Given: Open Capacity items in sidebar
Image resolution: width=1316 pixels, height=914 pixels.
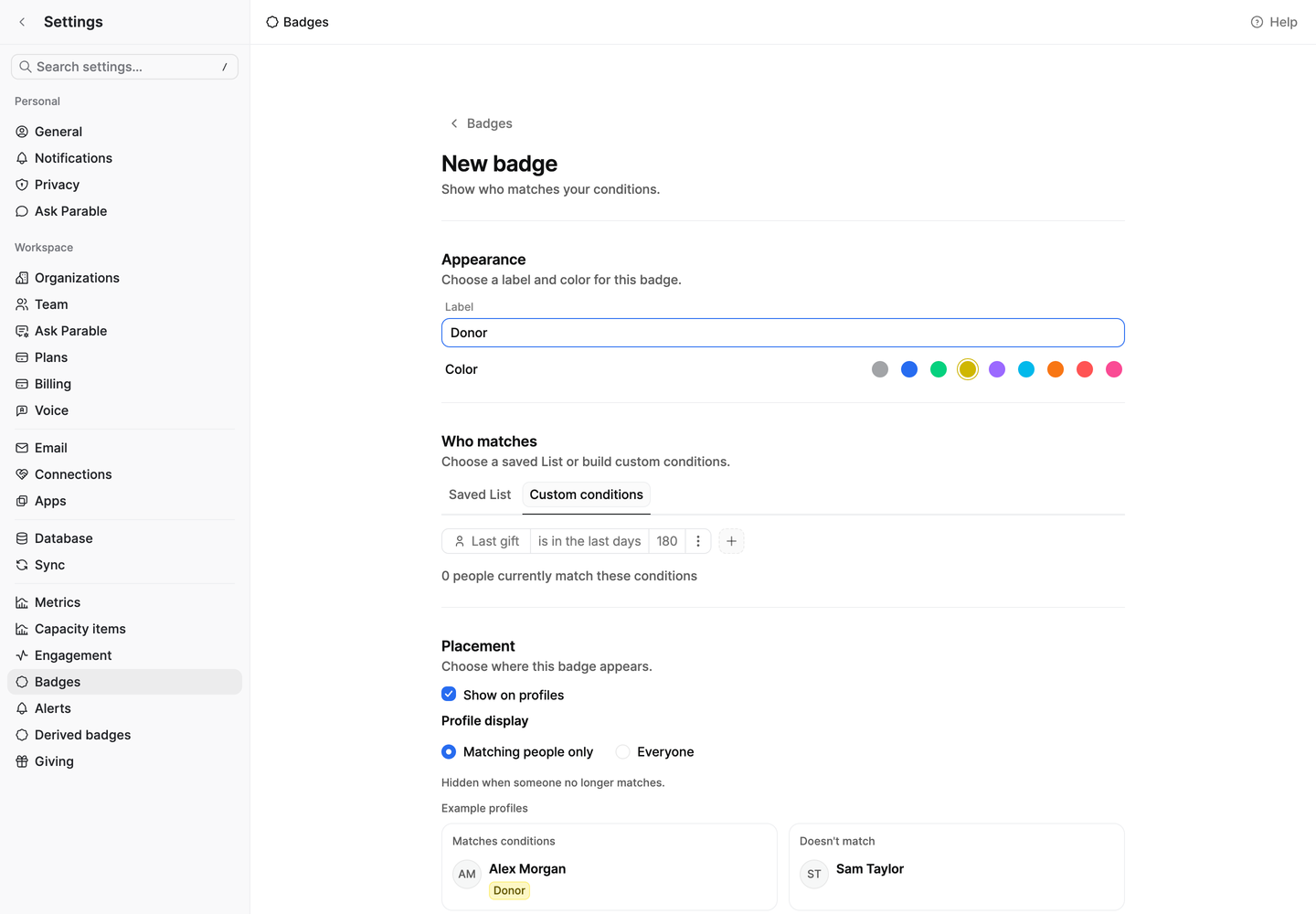Looking at the screenshot, I should [x=124, y=629].
